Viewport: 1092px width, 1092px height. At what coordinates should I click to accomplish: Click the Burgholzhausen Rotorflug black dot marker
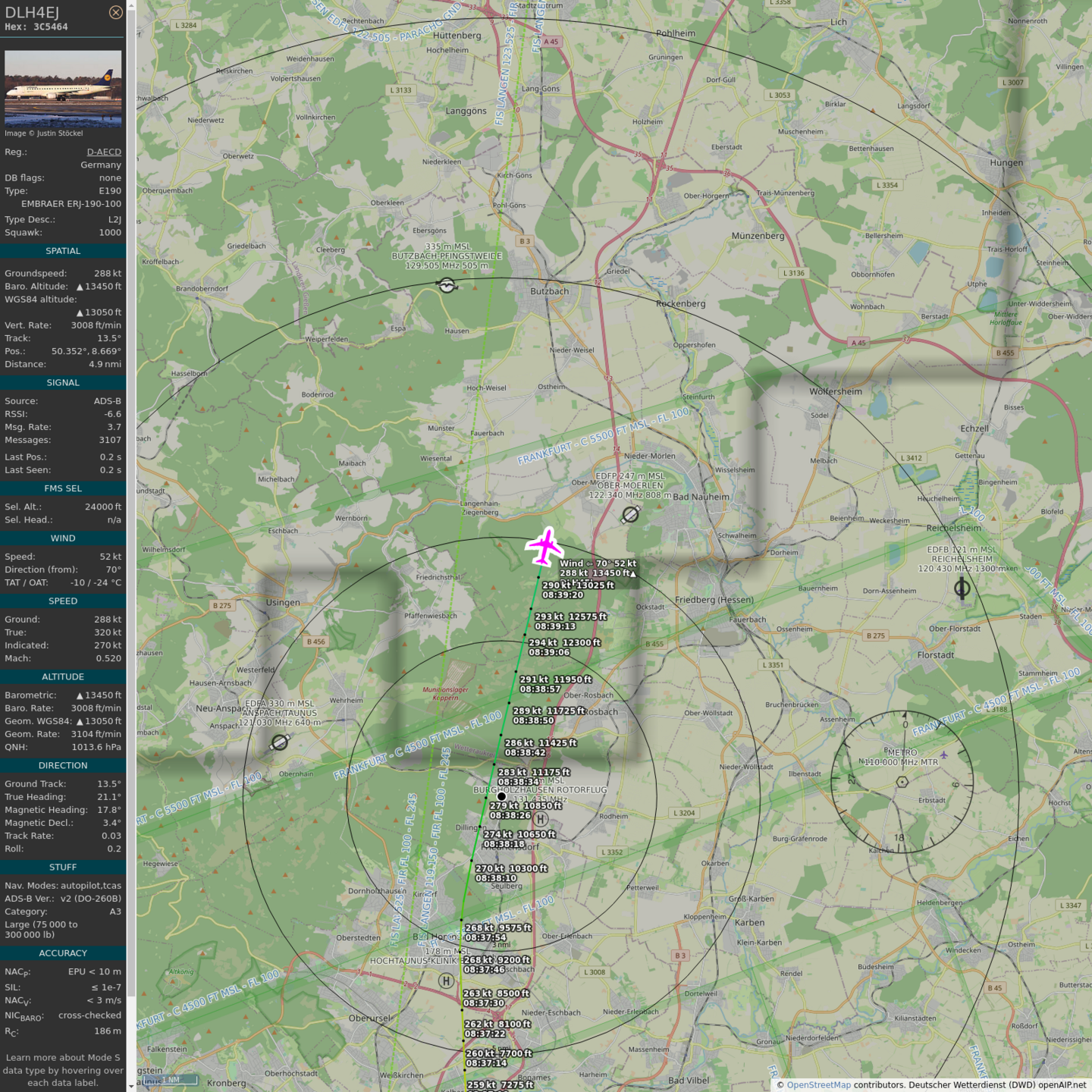pos(501,796)
